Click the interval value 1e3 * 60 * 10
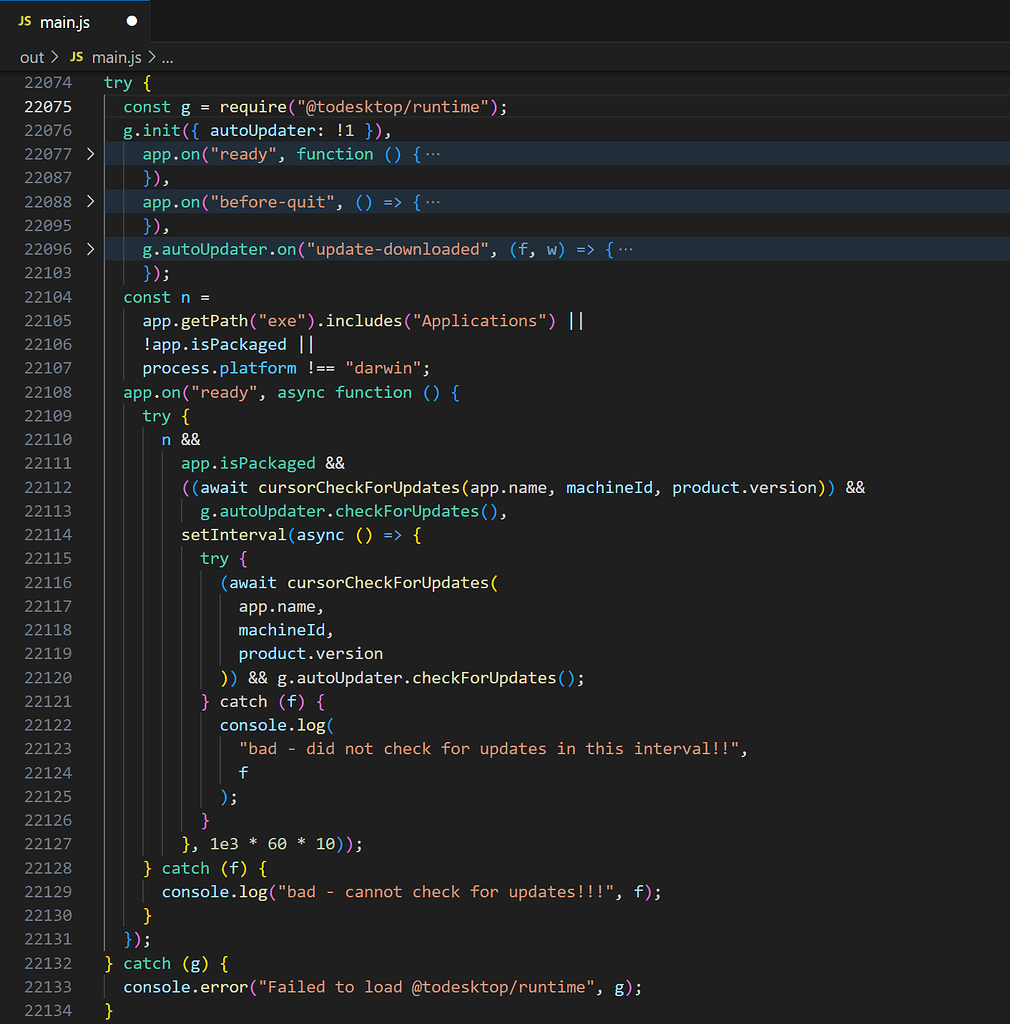 tap(272, 844)
